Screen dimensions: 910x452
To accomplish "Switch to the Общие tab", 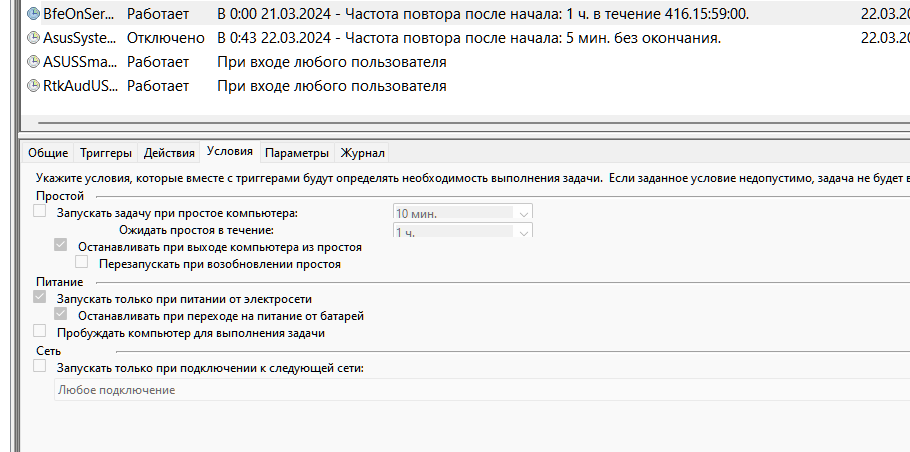I will [48, 153].
